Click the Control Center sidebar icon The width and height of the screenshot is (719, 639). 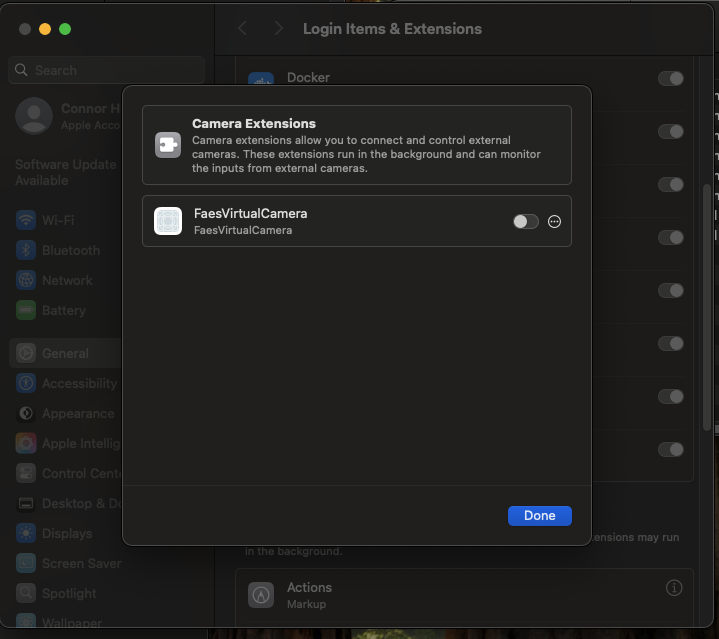[x=26, y=474]
